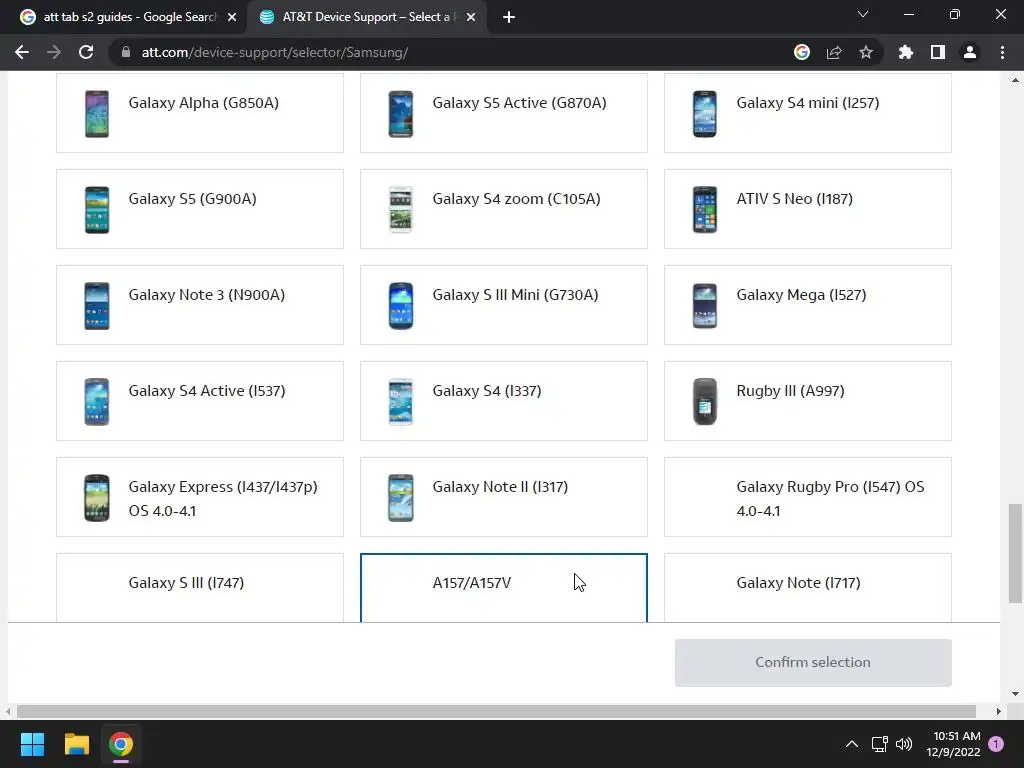View site security lock info
The width and height of the screenshot is (1024, 768).
click(x=126, y=52)
